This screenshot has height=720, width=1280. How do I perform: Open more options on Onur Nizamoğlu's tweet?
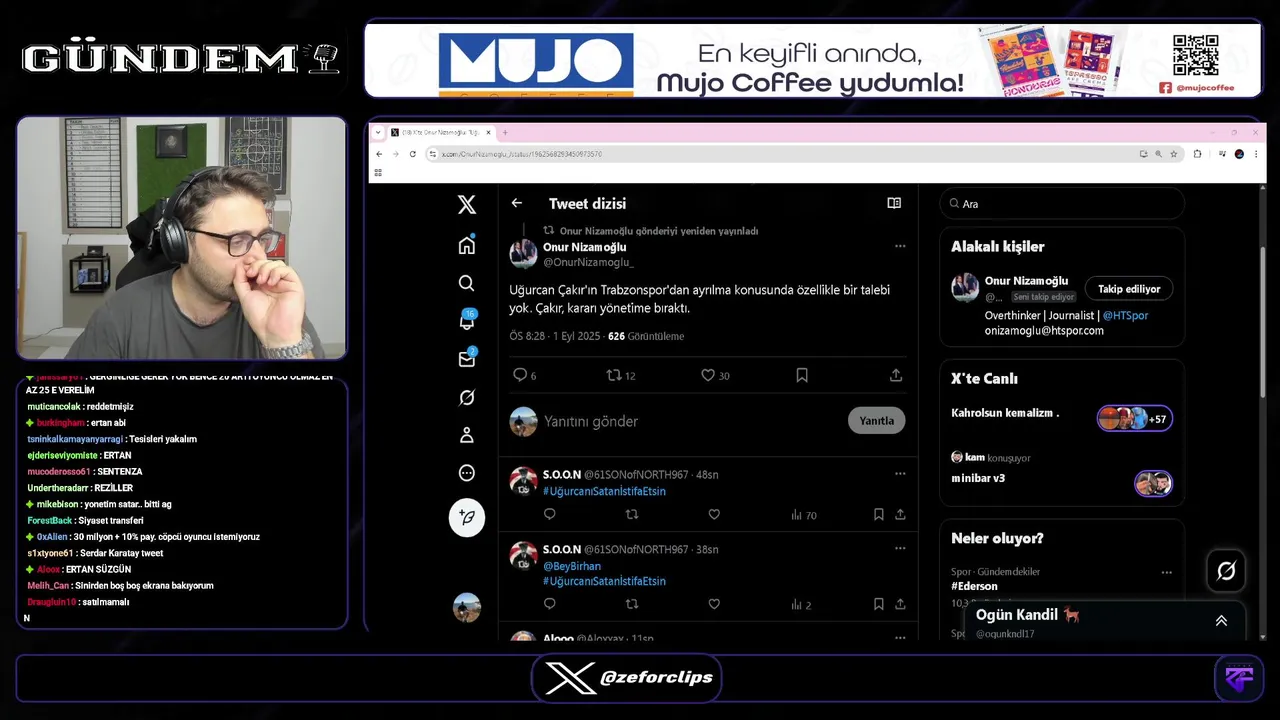(900, 246)
